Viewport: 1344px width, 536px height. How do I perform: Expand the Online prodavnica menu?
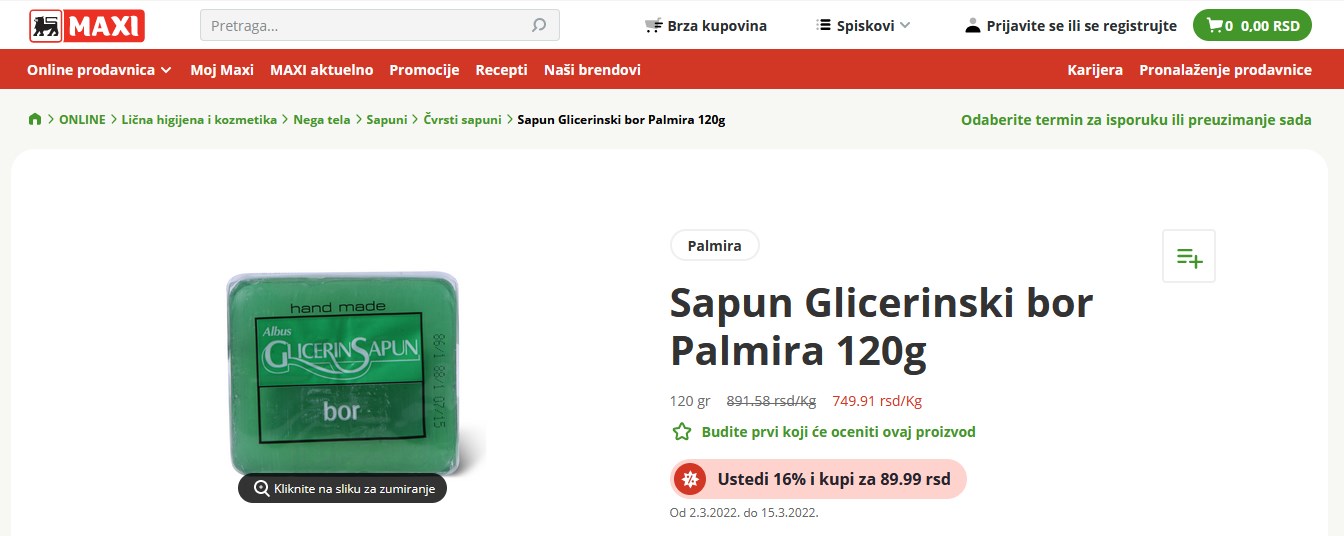[x=99, y=70]
